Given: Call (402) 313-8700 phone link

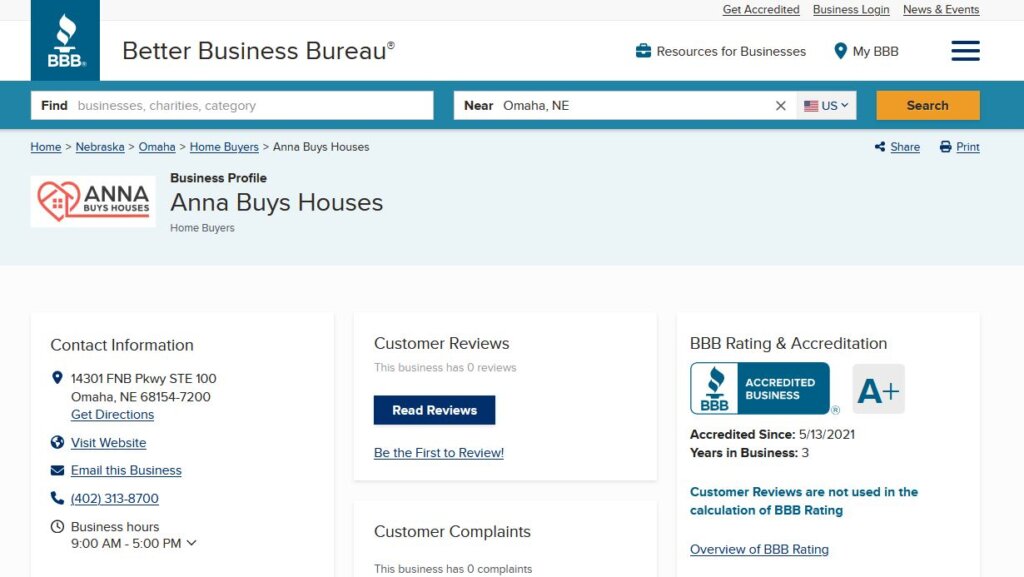Looking at the screenshot, I should [x=114, y=498].
